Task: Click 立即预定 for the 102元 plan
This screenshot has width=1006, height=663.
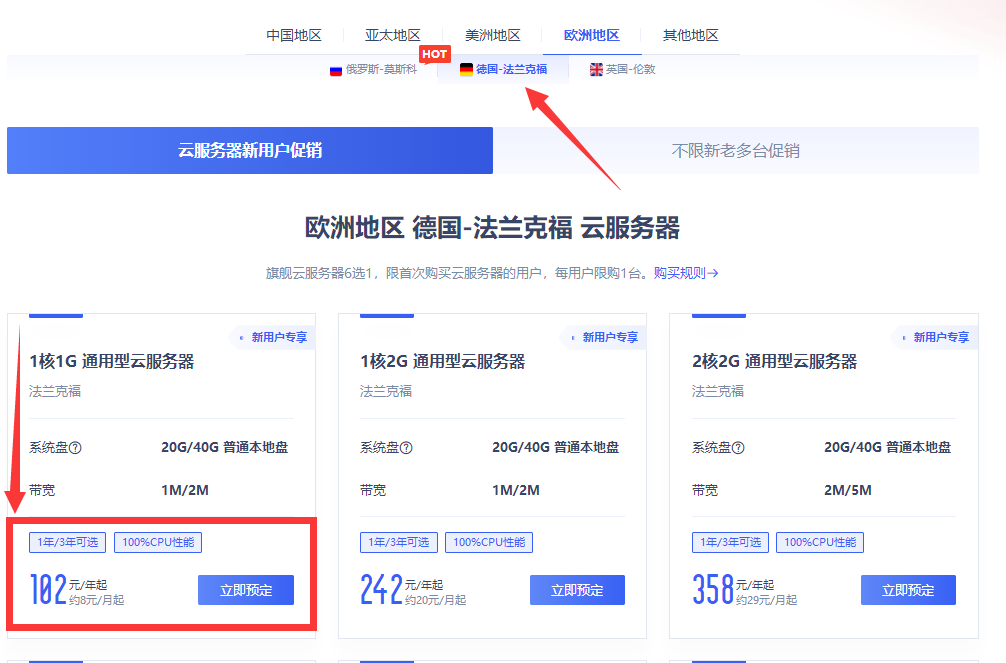Action: [x=246, y=590]
